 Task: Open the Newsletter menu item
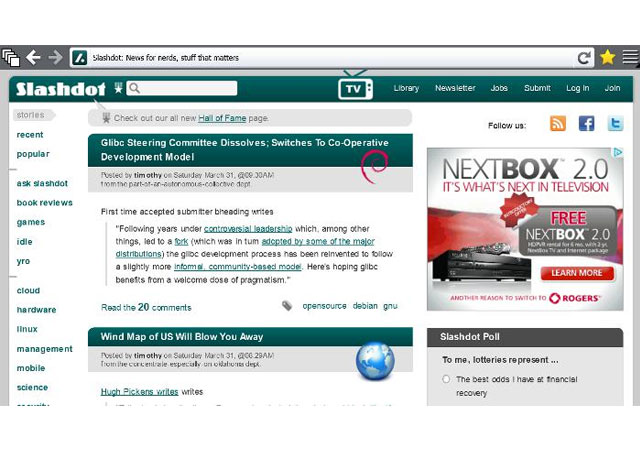455,88
